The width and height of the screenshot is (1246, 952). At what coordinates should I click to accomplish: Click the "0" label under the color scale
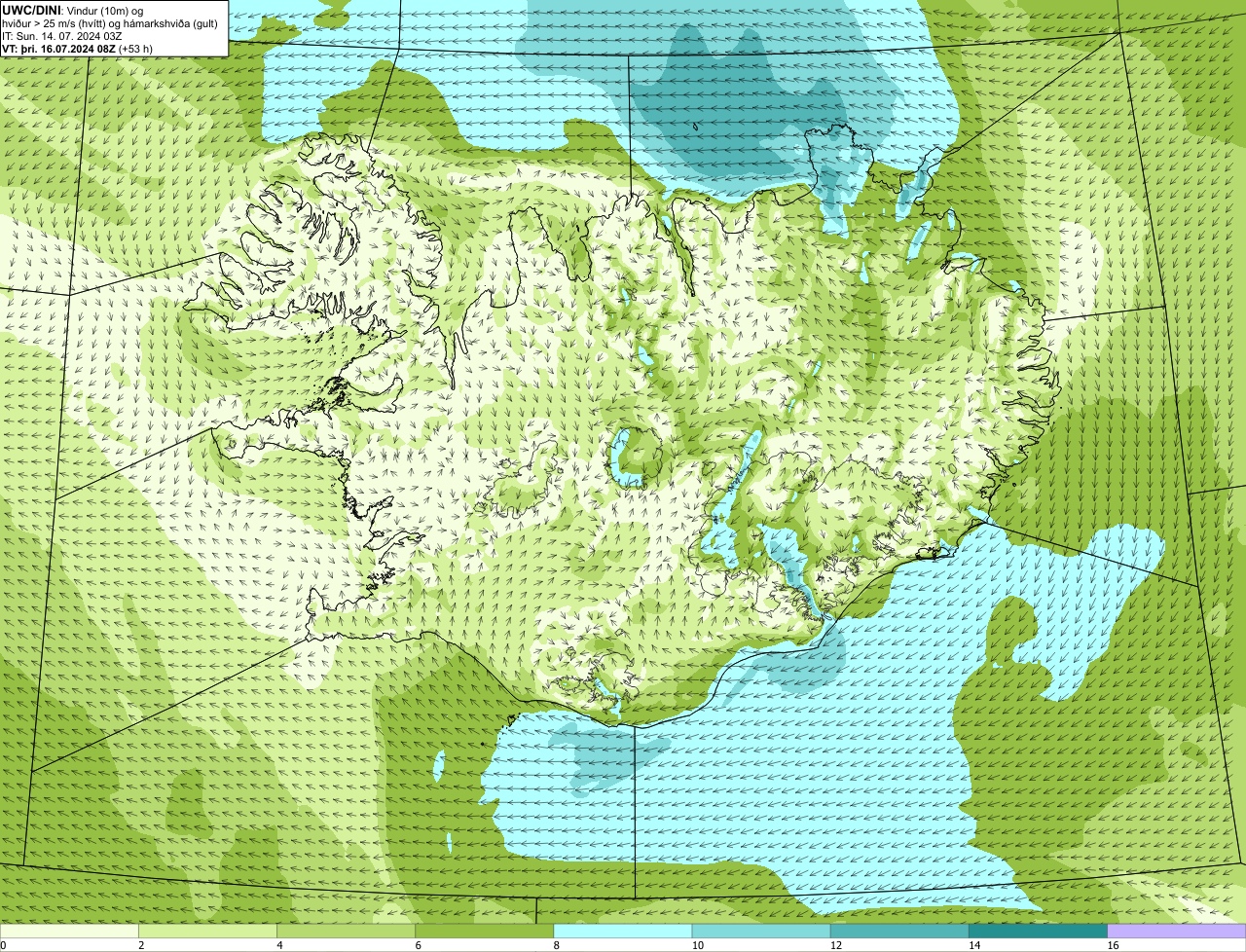[3, 945]
